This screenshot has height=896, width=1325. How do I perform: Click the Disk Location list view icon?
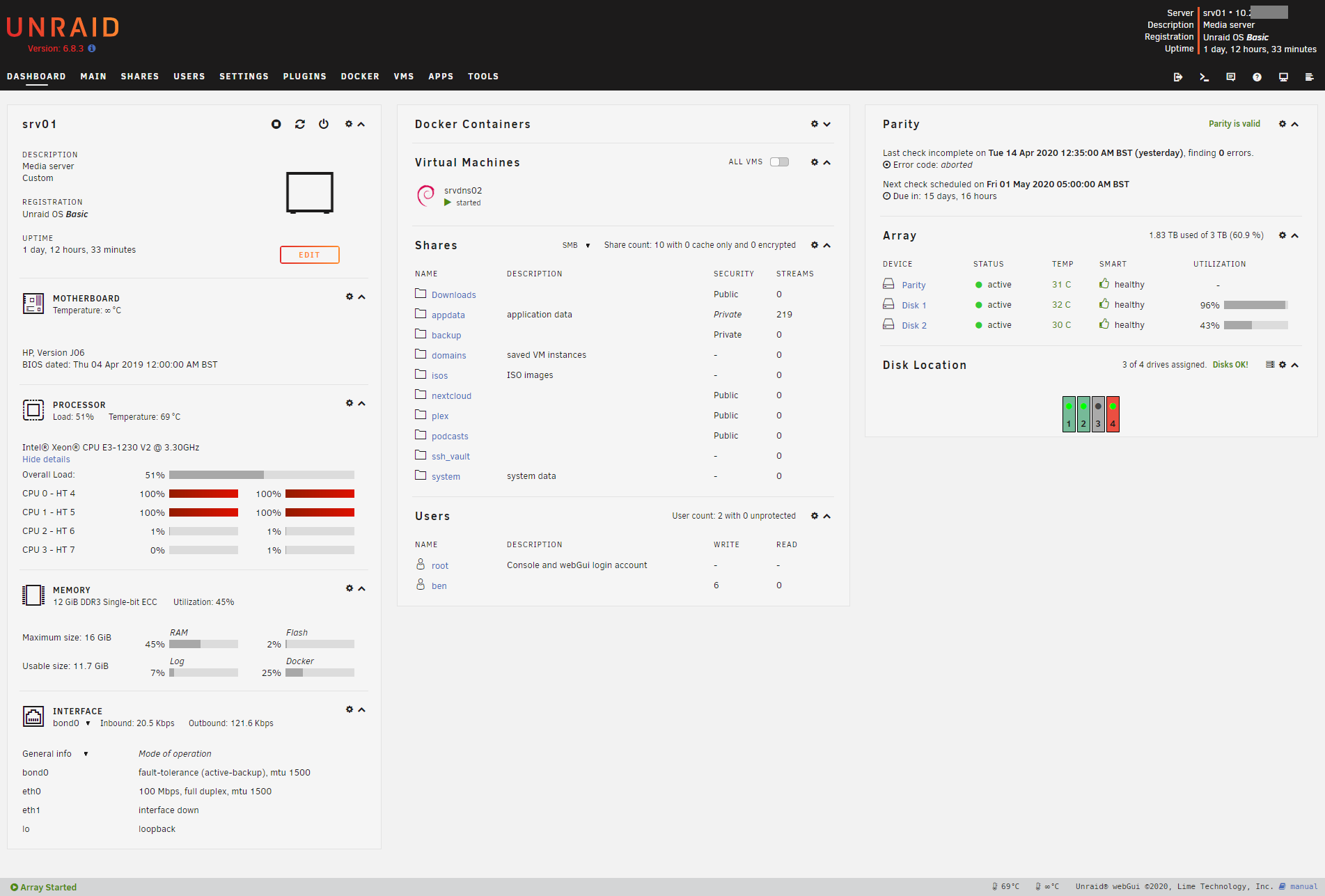tap(1270, 365)
